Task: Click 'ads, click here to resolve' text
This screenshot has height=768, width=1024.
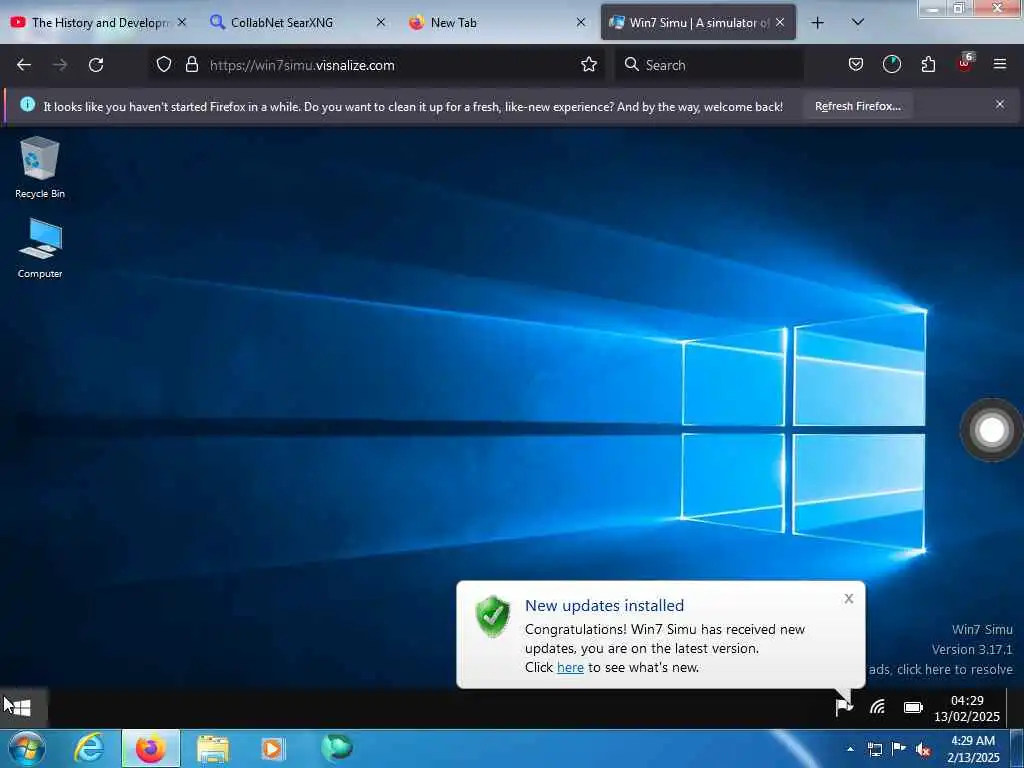Action: point(940,669)
